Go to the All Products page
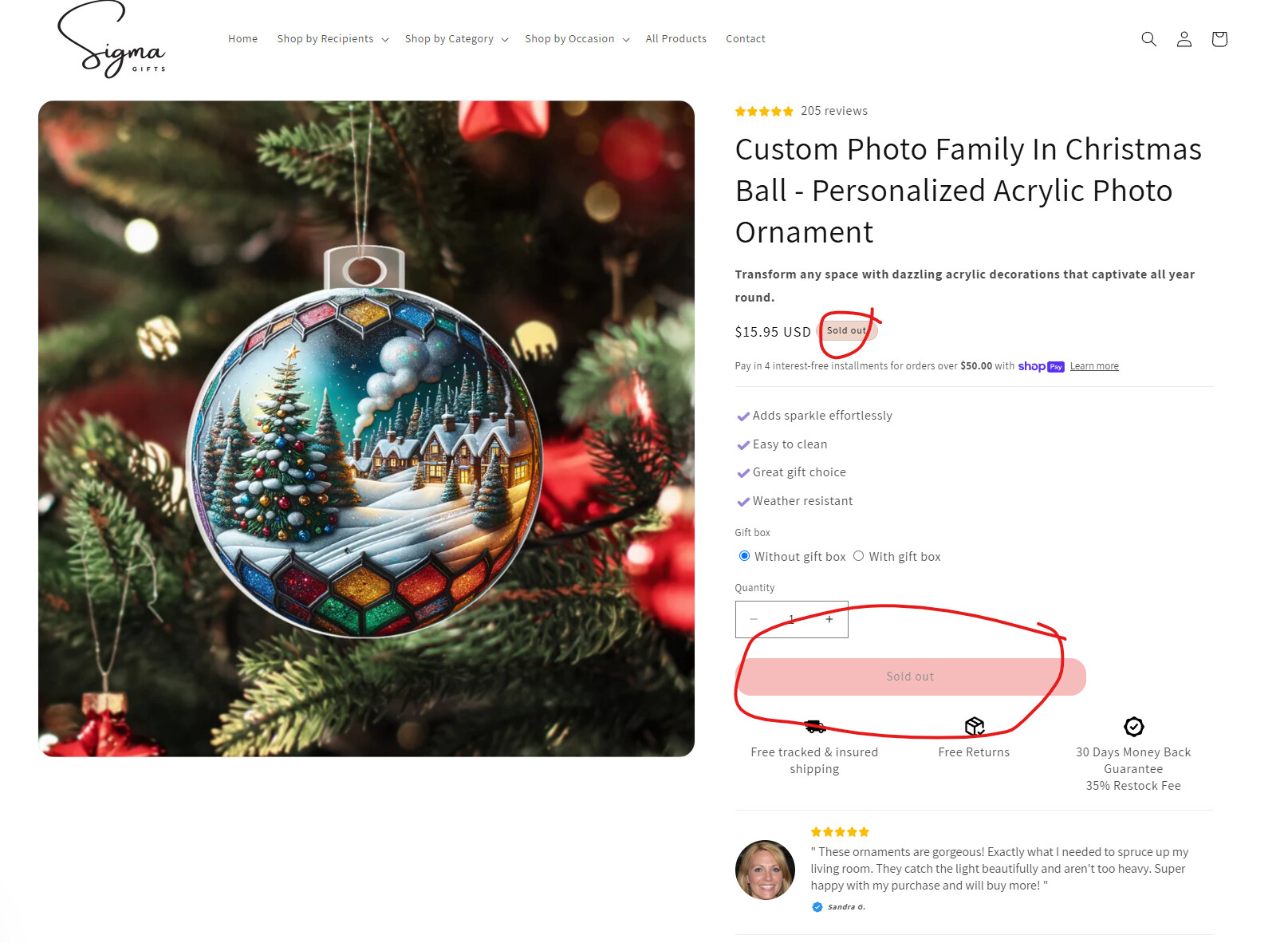 tap(676, 39)
